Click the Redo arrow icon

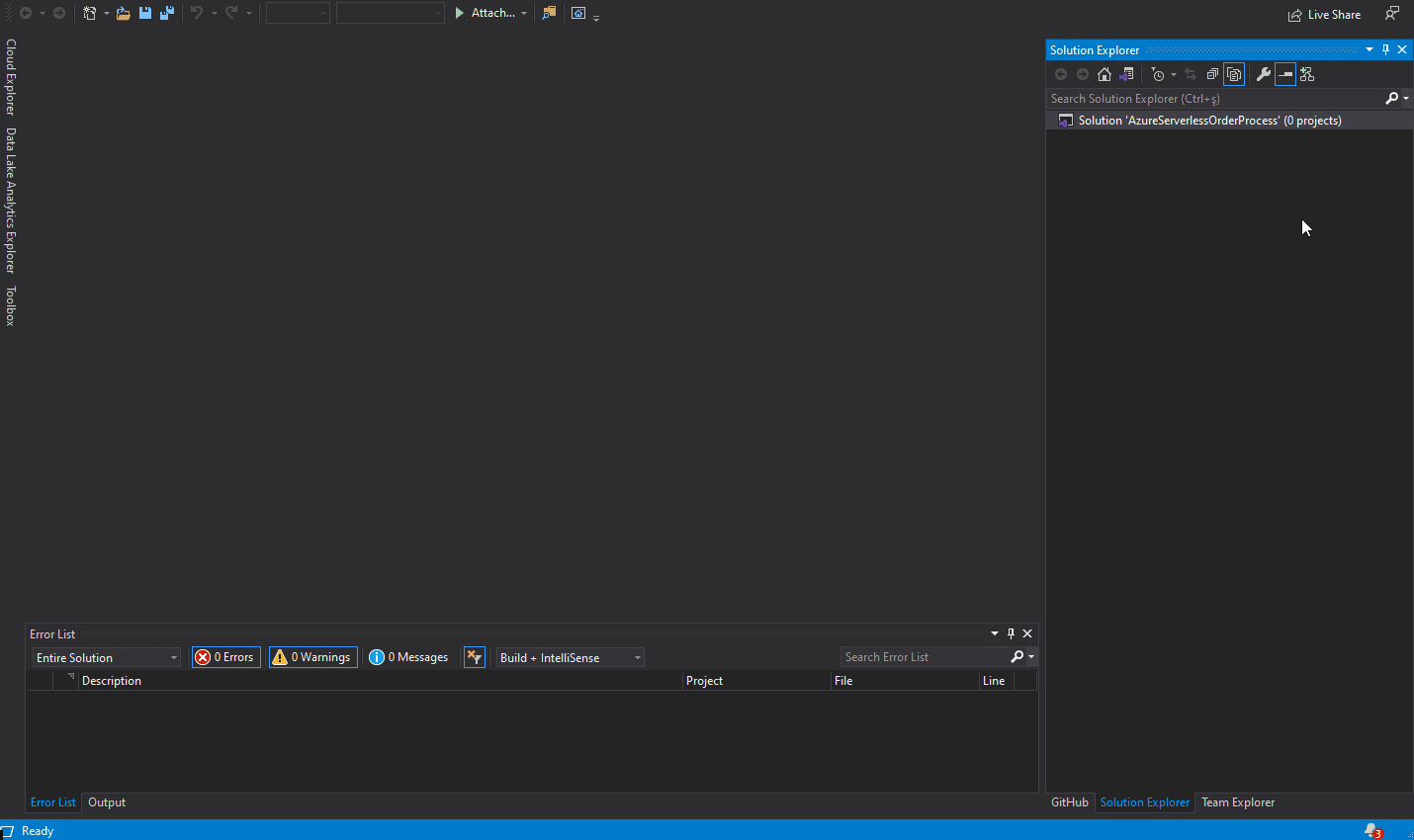tap(231, 13)
